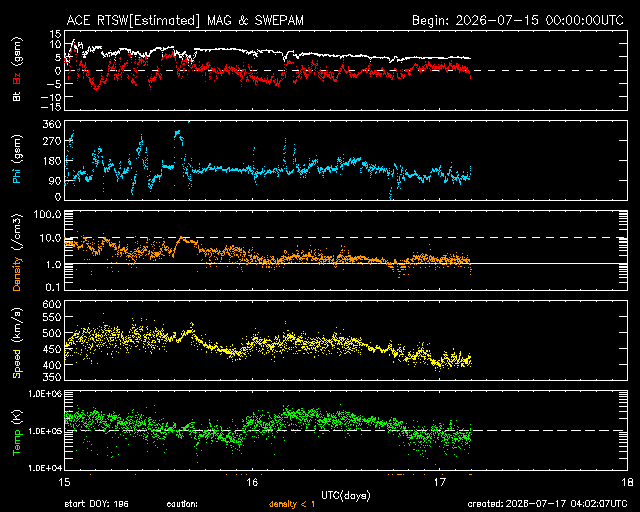640x512 pixels.
Task: Click the 500 speed tick label
Action: [51, 333]
